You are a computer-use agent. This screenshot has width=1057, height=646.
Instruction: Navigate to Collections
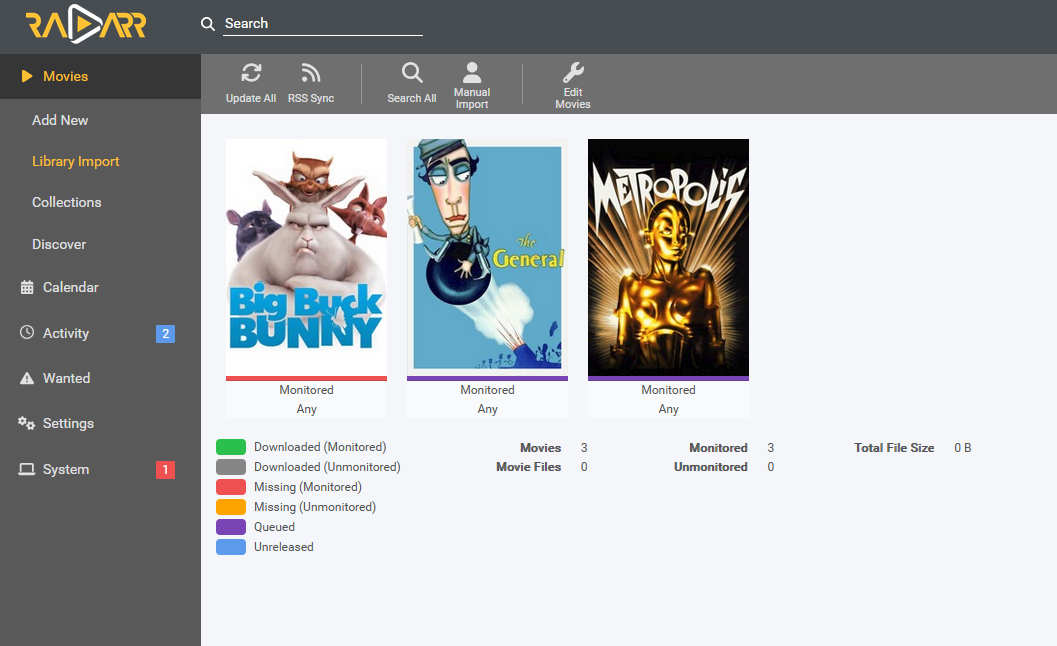66,202
